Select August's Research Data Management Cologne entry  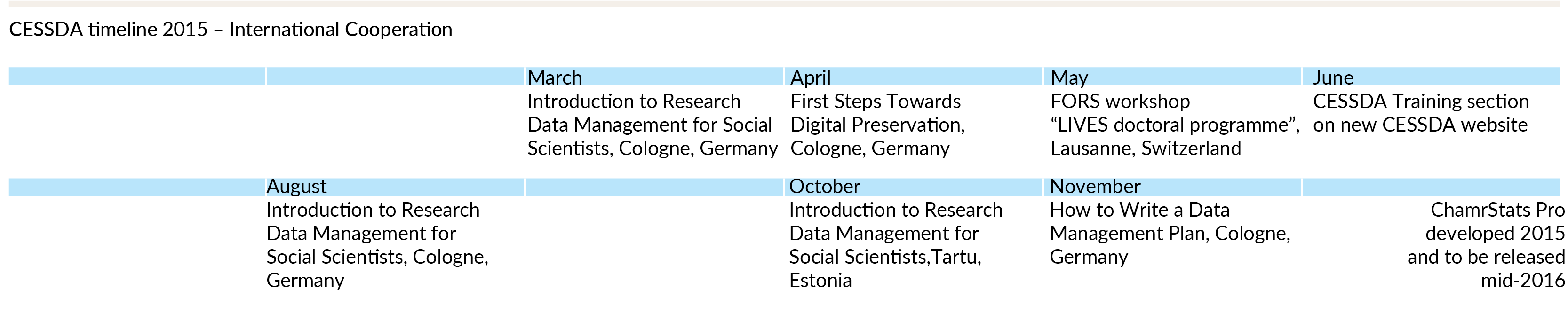[x=377, y=245]
